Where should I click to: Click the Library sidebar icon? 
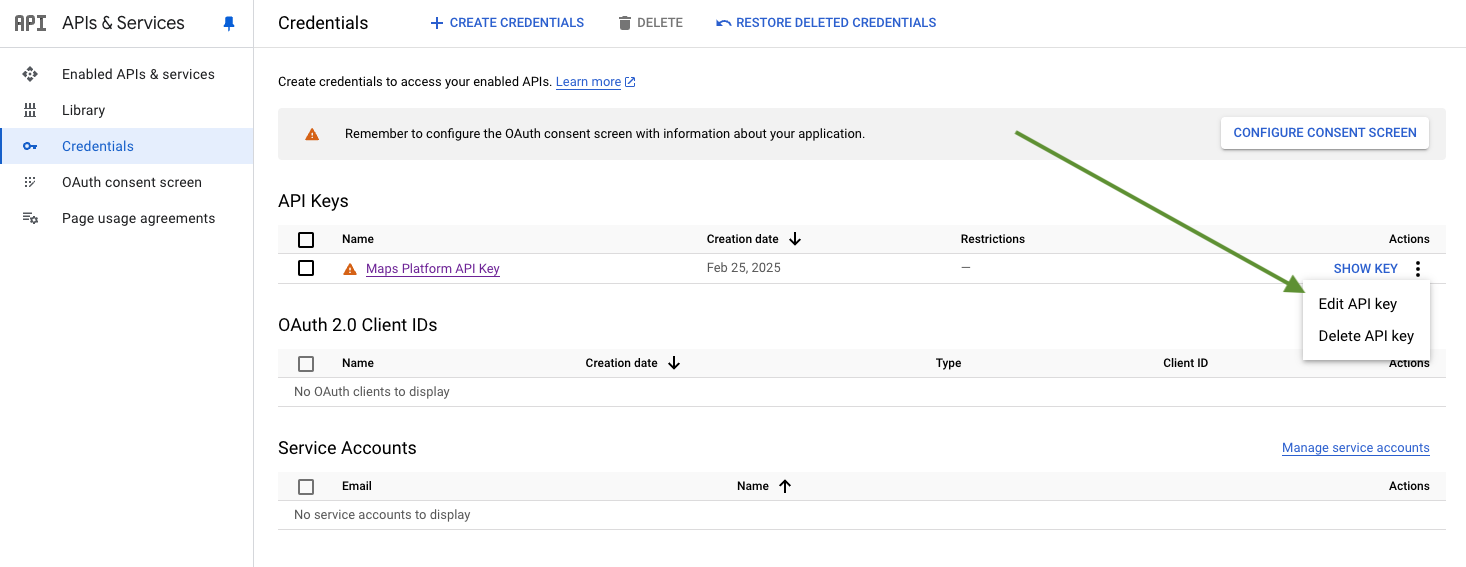point(30,110)
